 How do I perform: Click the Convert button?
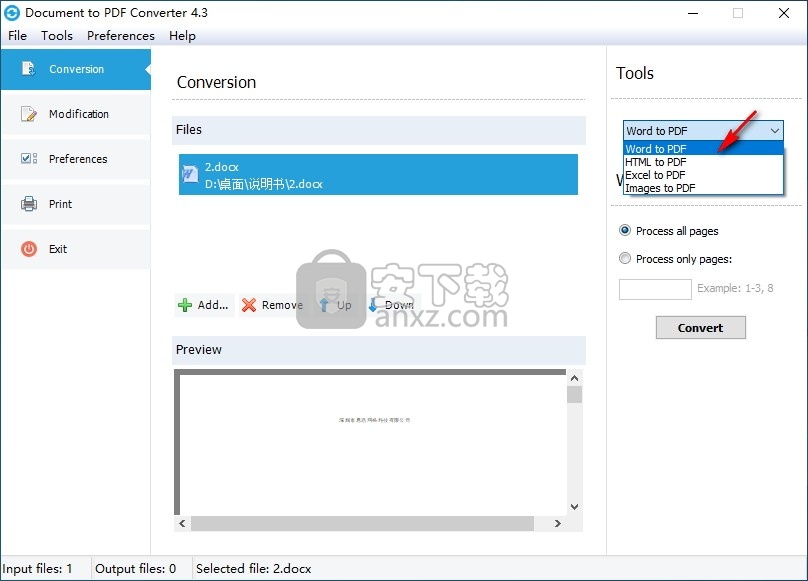pos(700,327)
